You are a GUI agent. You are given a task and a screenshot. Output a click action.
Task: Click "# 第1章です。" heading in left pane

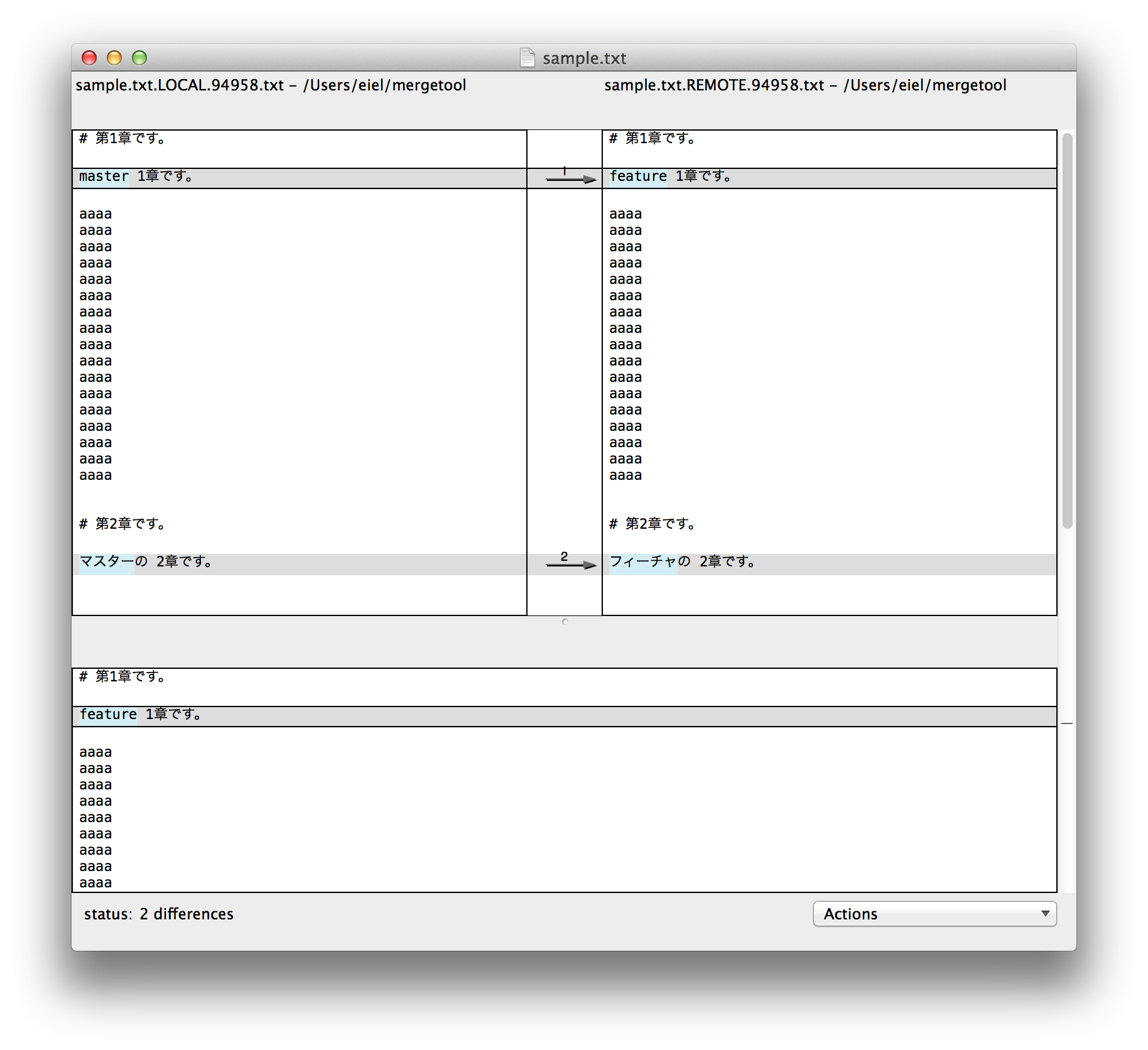(x=122, y=138)
